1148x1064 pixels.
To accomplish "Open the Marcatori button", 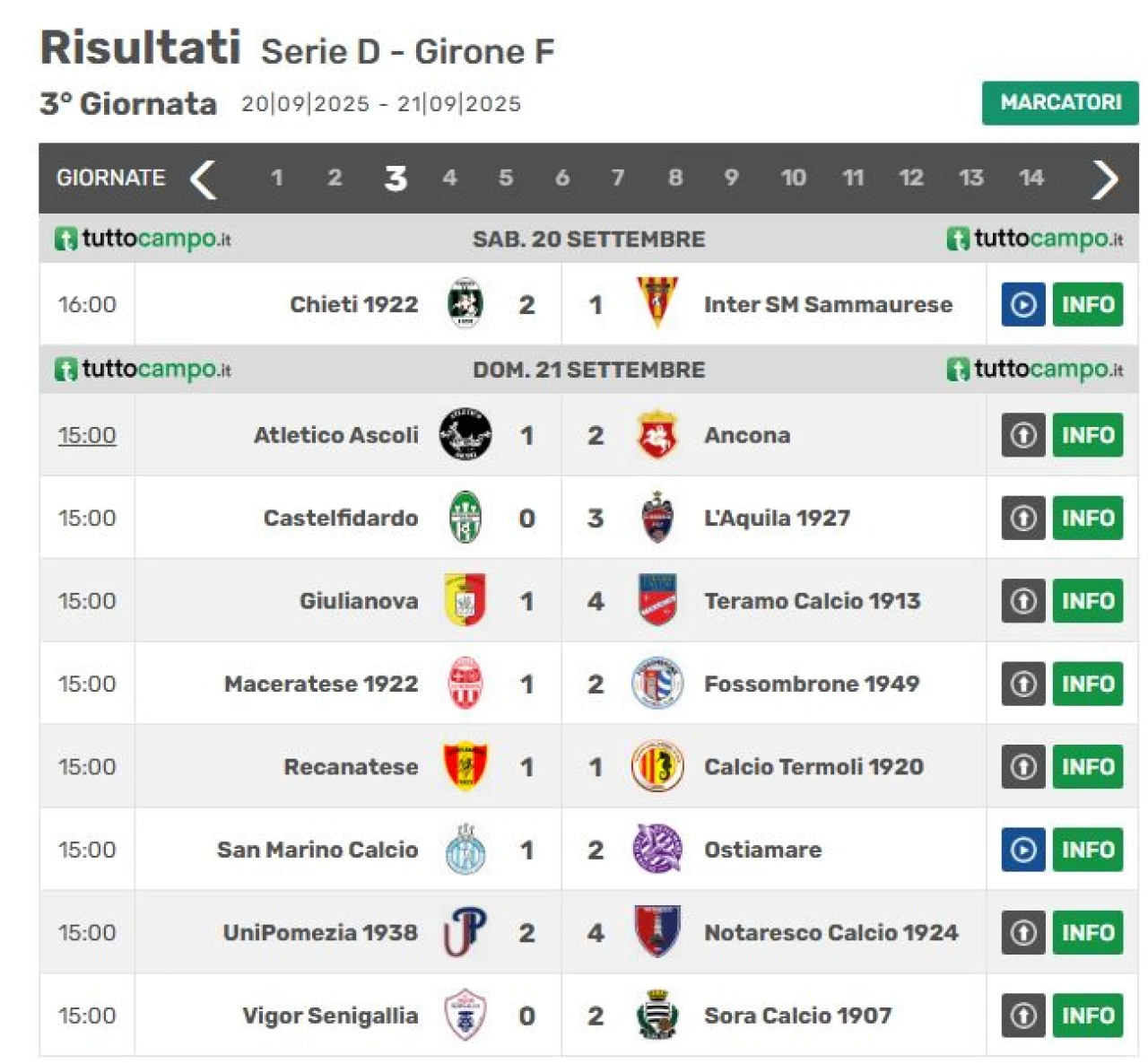I will (x=1060, y=102).
